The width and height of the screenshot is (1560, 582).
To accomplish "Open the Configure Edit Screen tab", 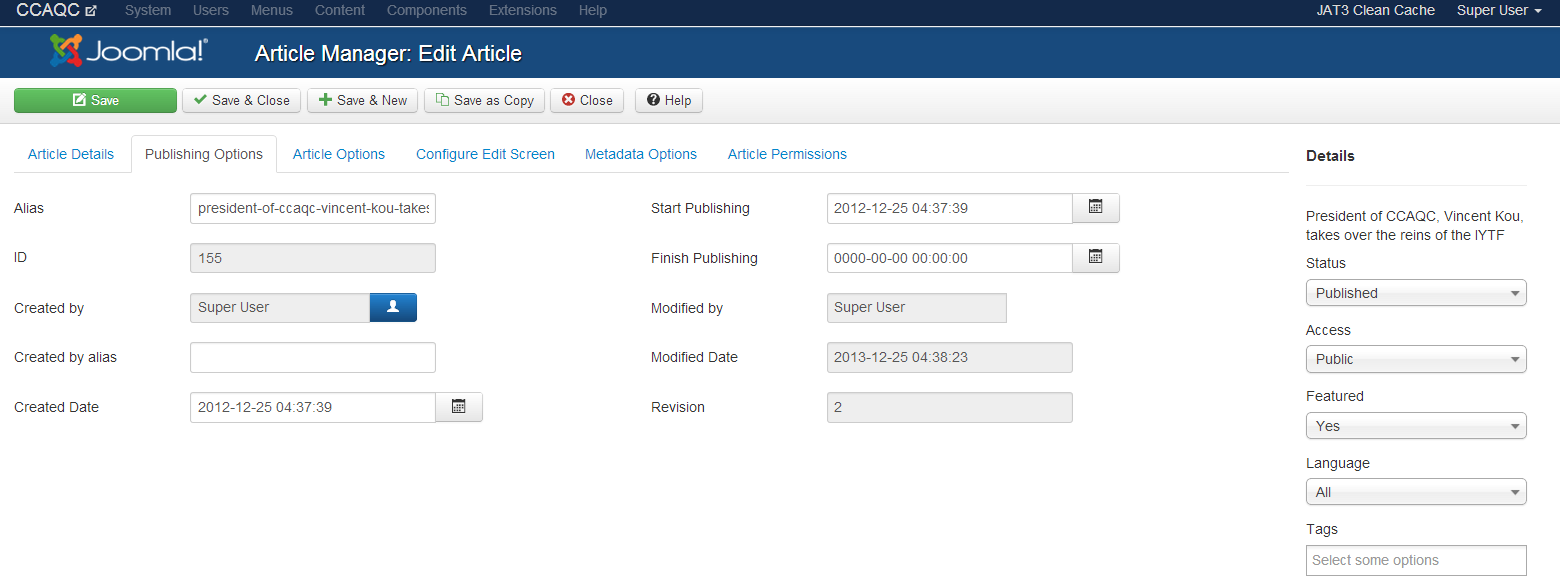I will 485,154.
